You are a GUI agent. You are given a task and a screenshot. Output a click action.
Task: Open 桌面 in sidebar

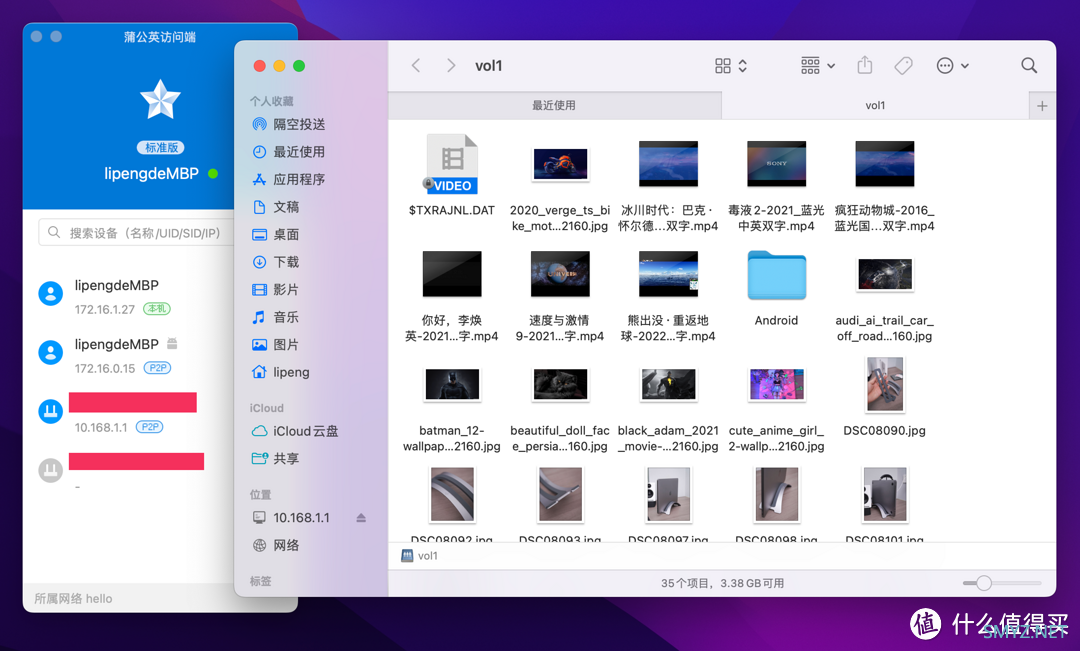(277, 234)
